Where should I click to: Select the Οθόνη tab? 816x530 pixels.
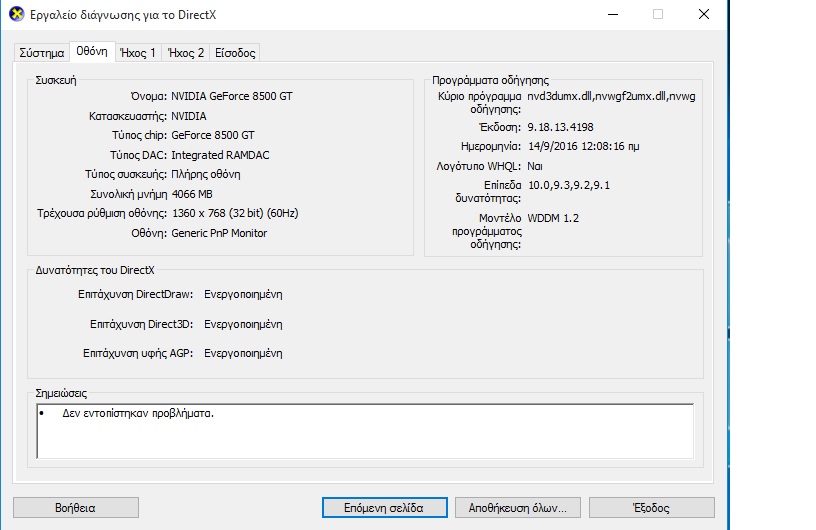coord(91,52)
